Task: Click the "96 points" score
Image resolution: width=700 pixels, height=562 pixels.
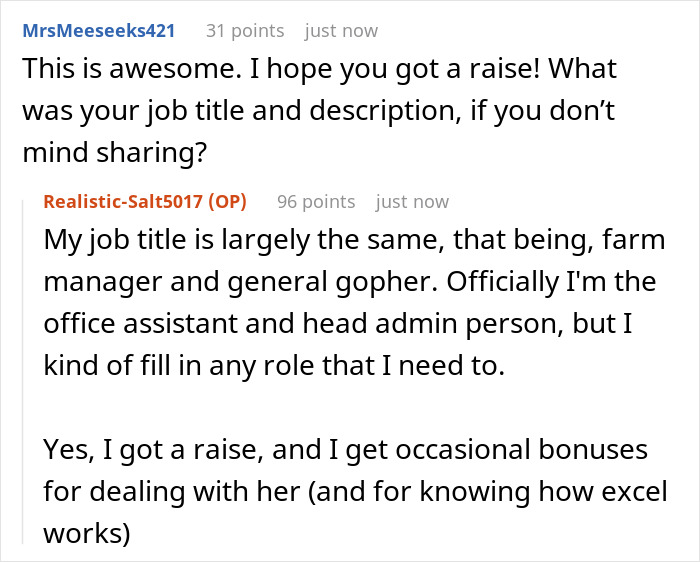Action: (316, 201)
